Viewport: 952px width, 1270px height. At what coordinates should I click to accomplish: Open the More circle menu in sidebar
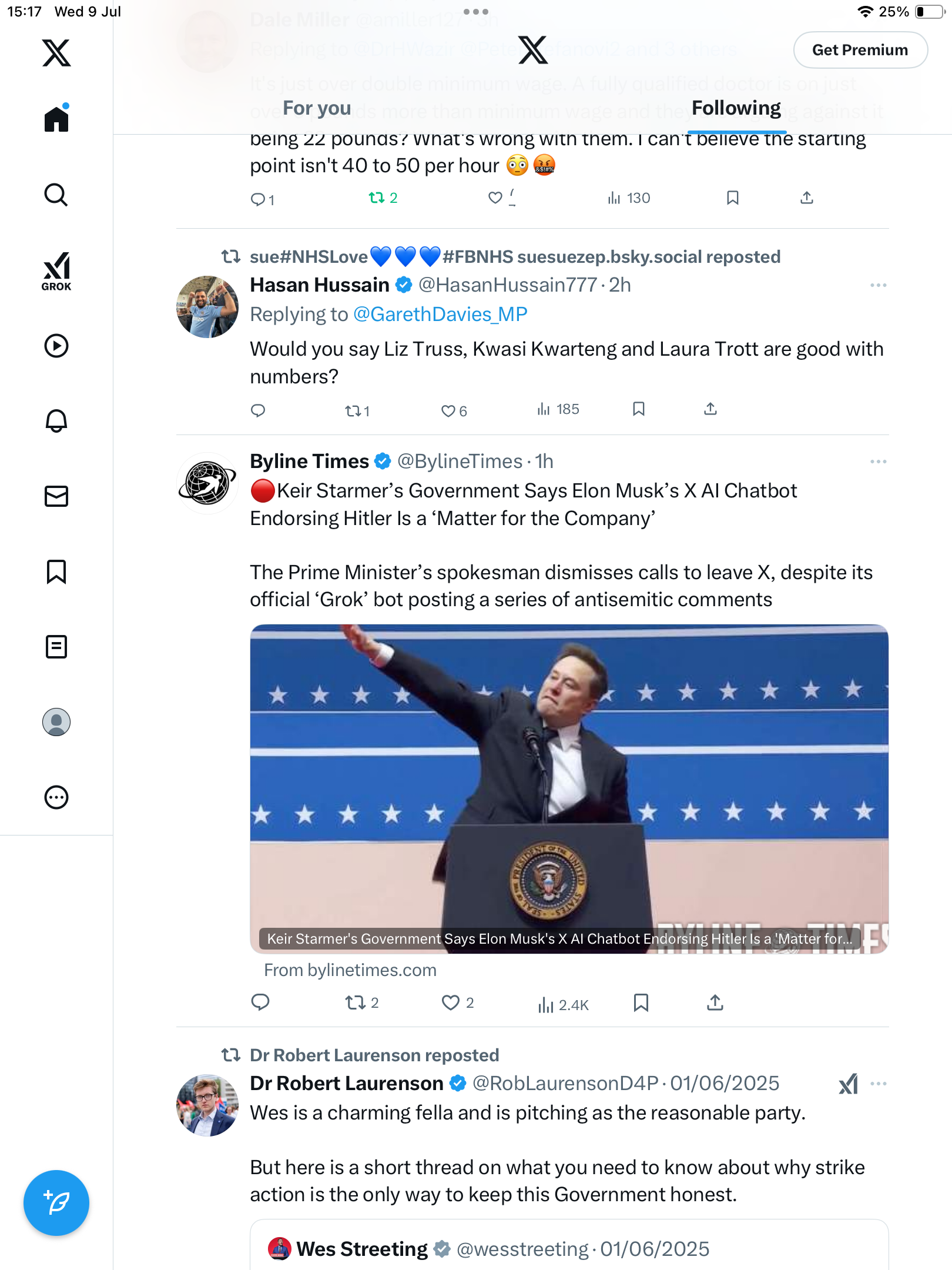coord(56,797)
